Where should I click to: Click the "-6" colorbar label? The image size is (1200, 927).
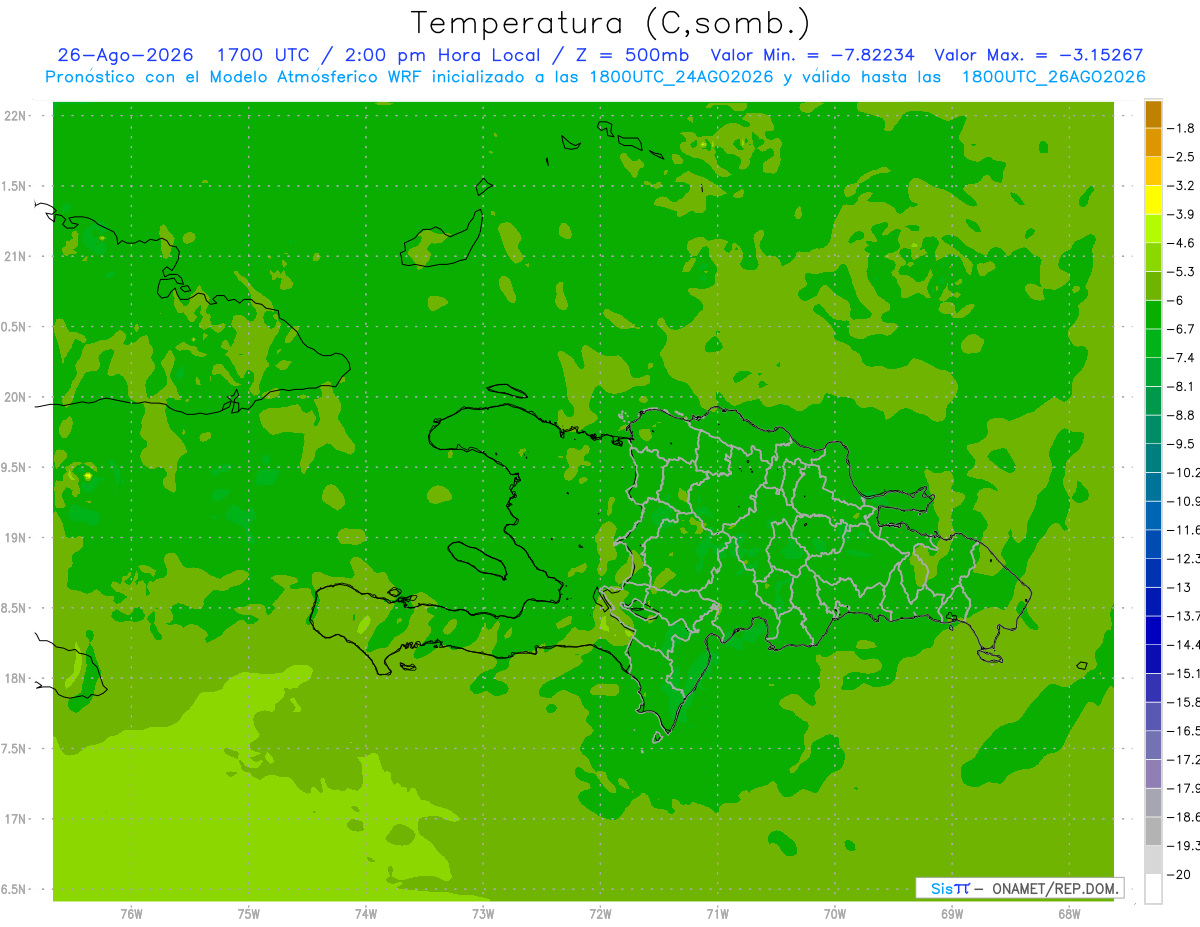click(x=1174, y=300)
